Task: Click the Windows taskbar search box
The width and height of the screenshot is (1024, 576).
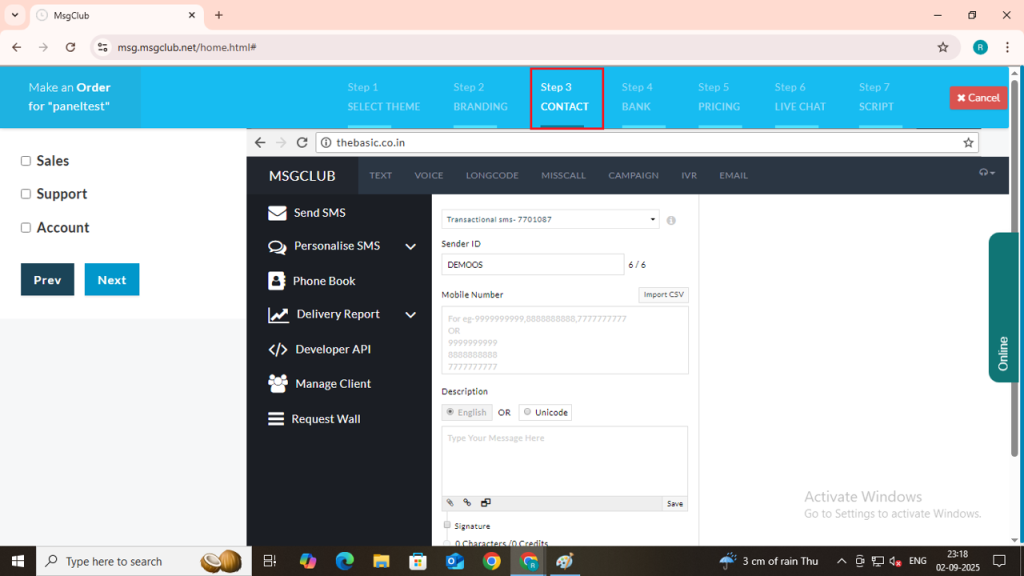Action: [144, 561]
